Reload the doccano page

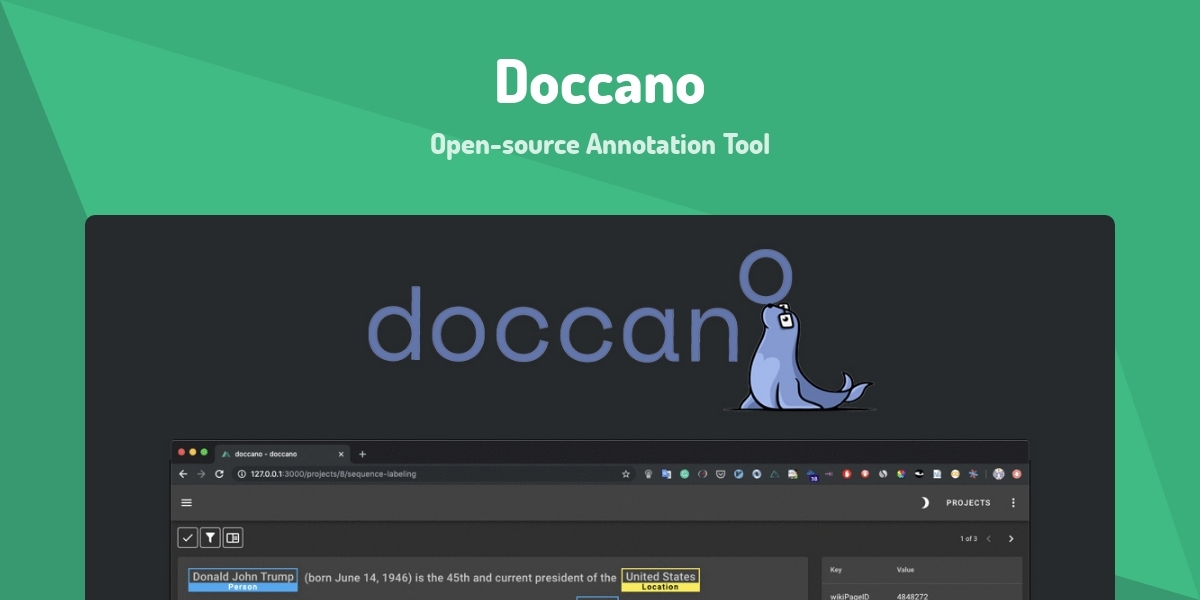coord(221,473)
